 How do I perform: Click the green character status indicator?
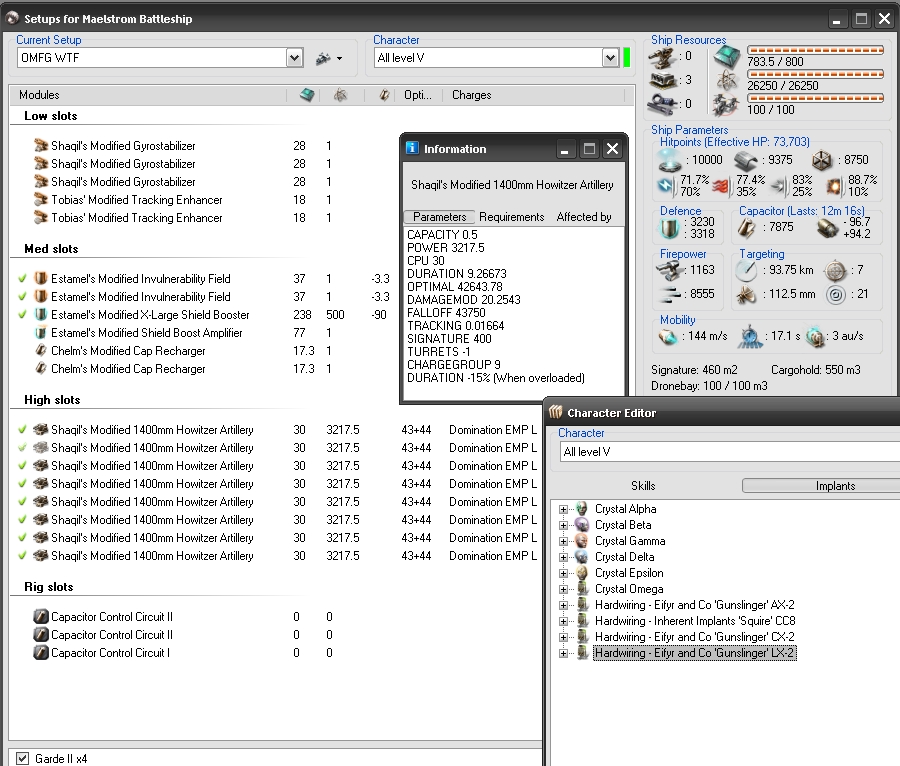tap(627, 58)
